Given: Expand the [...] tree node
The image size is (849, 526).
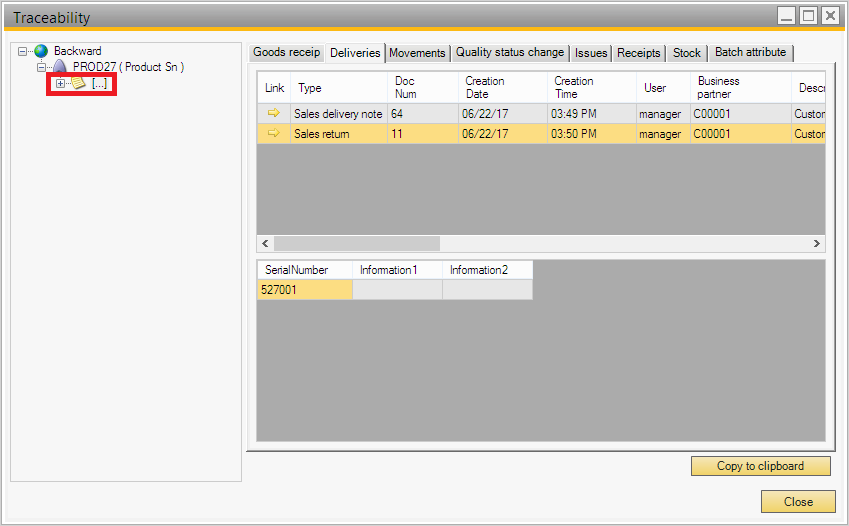Looking at the screenshot, I should 60,84.
